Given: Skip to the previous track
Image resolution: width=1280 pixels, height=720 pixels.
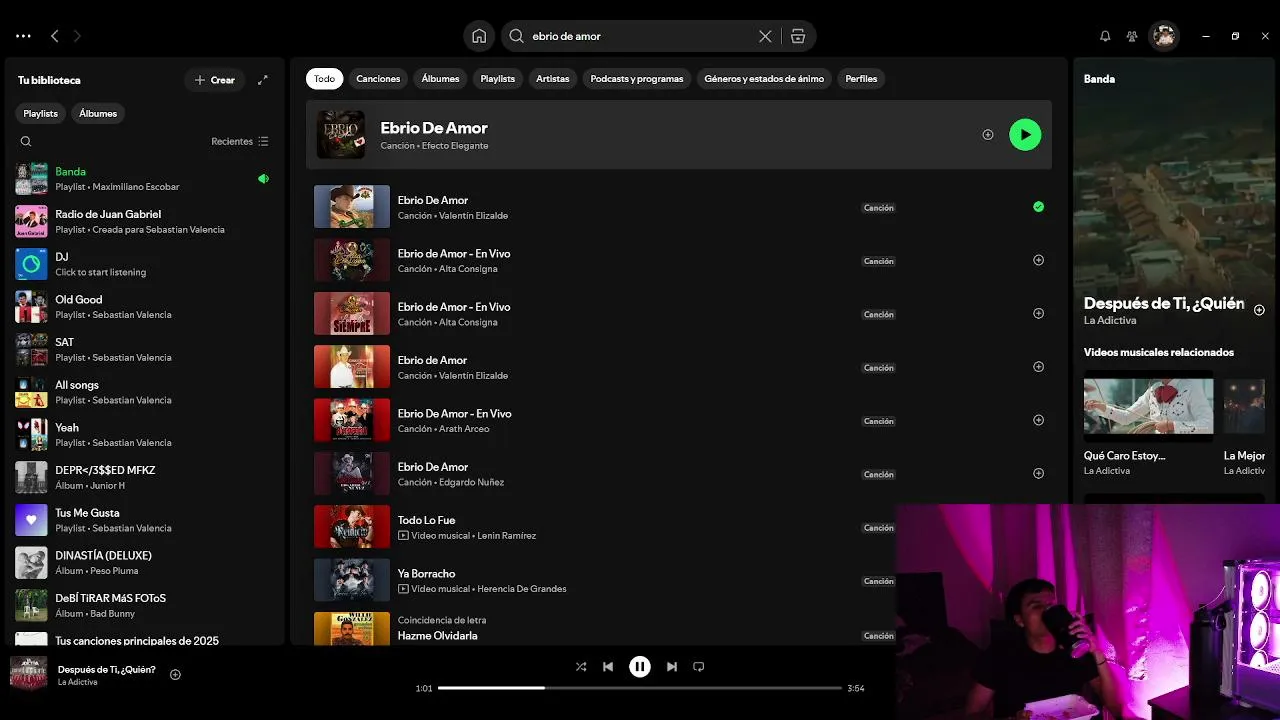Looking at the screenshot, I should [x=608, y=667].
